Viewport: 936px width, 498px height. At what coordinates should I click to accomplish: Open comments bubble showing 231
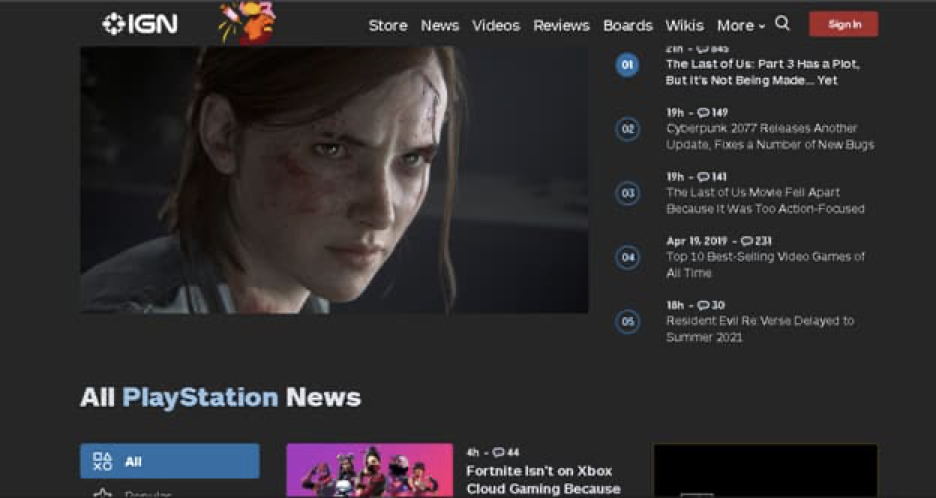tap(756, 241)
